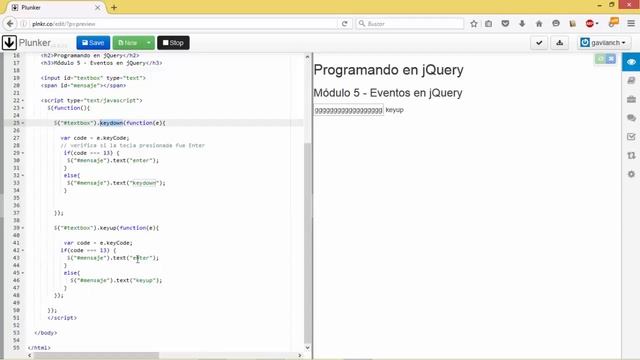The image size is (640, 360).
Task: Collapse code fold arrow at line 23
Action: pos(23,108)
